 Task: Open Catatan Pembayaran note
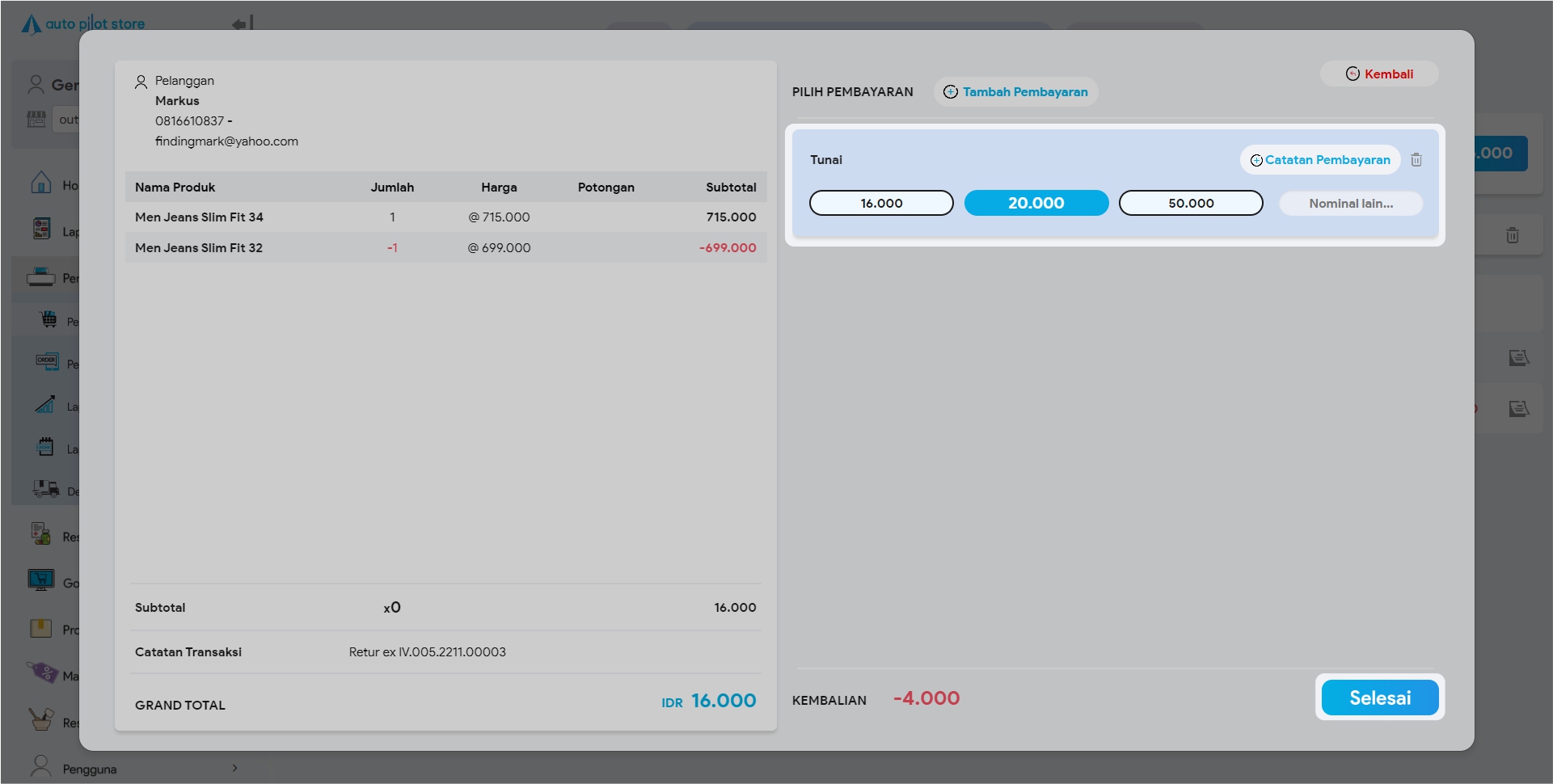[1319, 160]
